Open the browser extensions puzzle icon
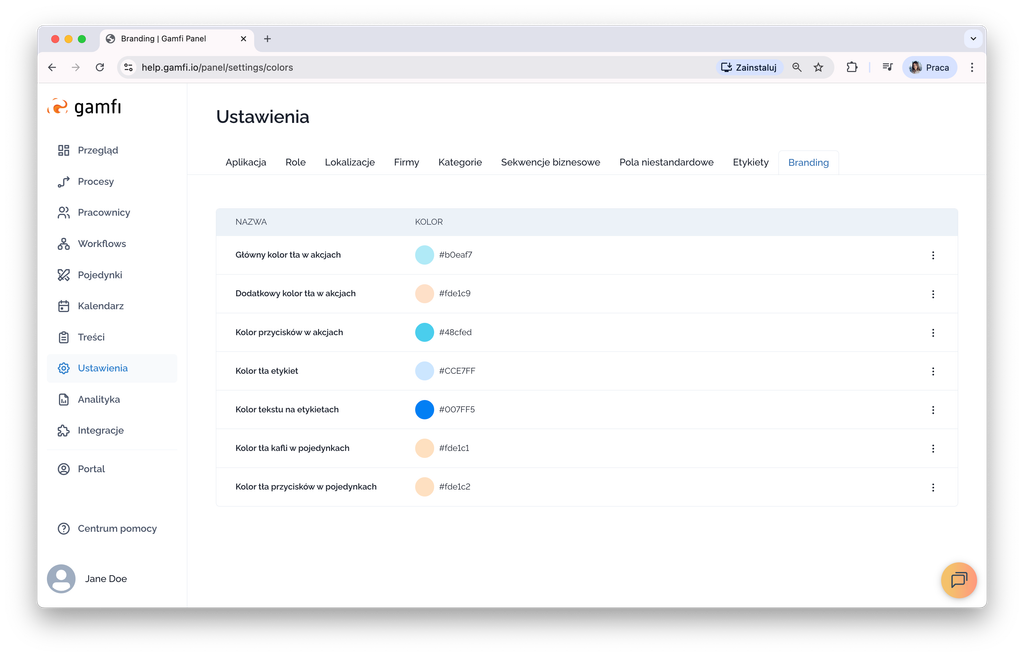Screen dimensions: 1024x657 click(852, 67)
